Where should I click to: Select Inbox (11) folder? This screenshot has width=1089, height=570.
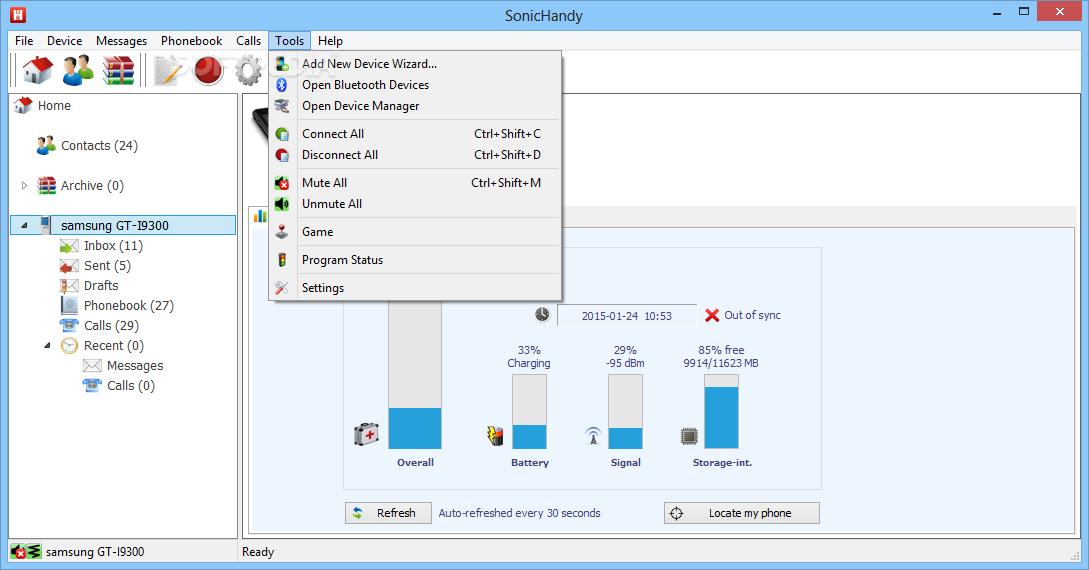(x=113, y=246)
